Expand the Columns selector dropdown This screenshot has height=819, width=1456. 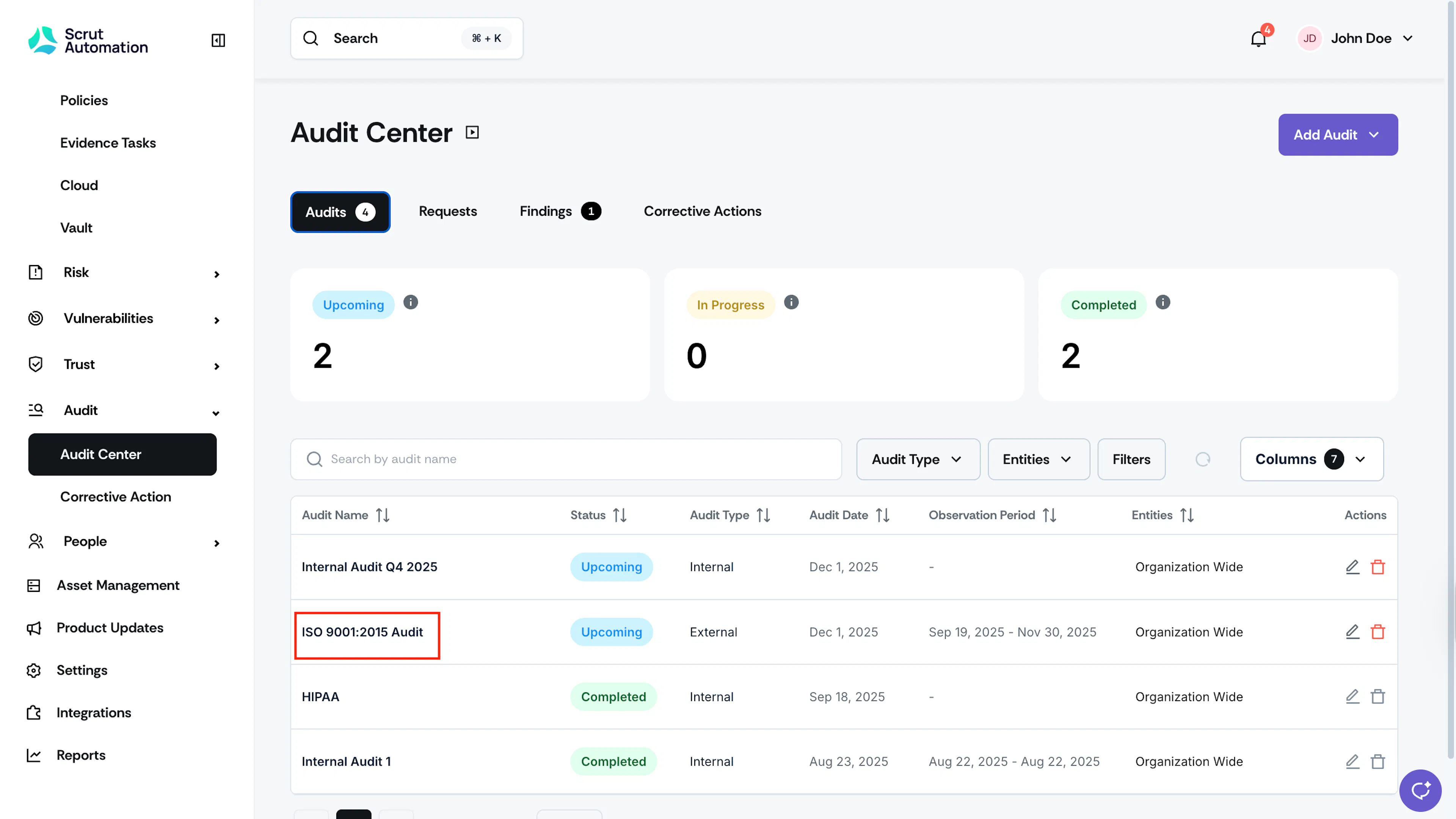pos(1311,460)
